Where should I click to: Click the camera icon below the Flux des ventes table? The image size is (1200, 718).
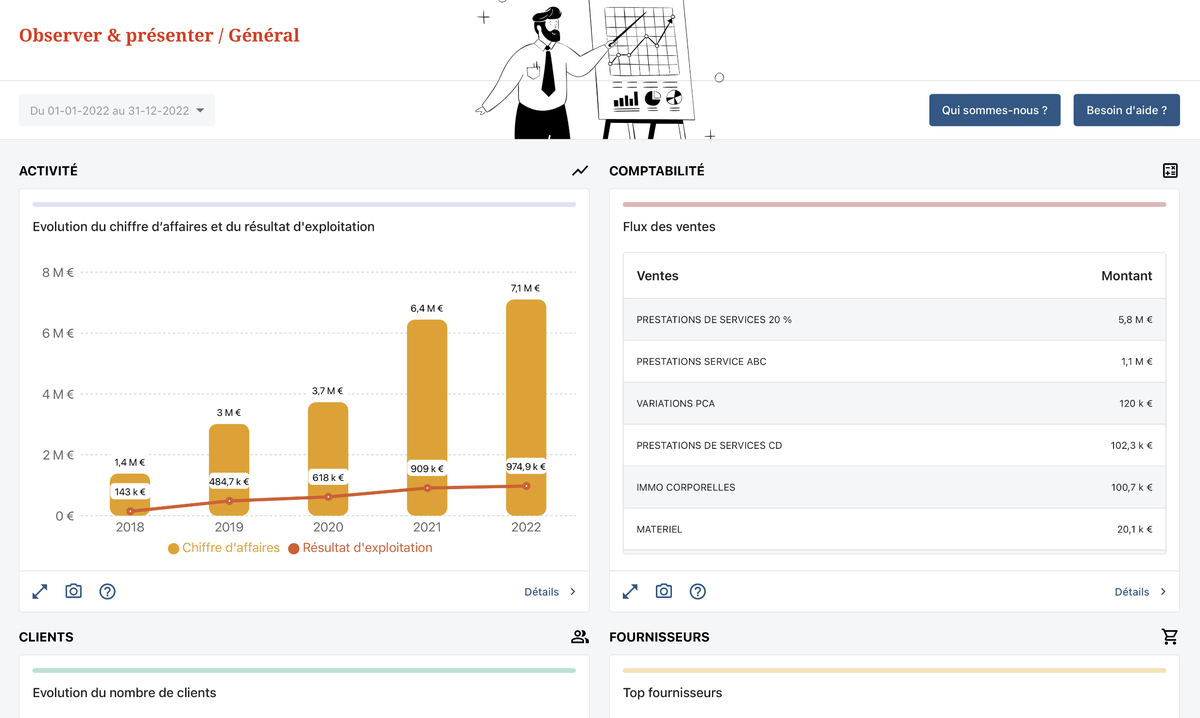coord(663,591)
